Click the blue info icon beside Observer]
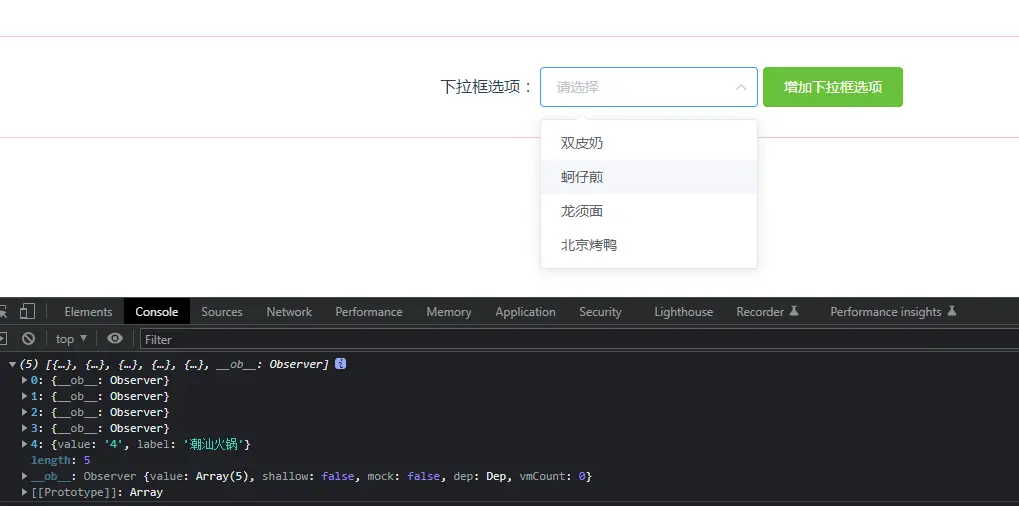Viewport: 1019px width, 506px height. 341,364
